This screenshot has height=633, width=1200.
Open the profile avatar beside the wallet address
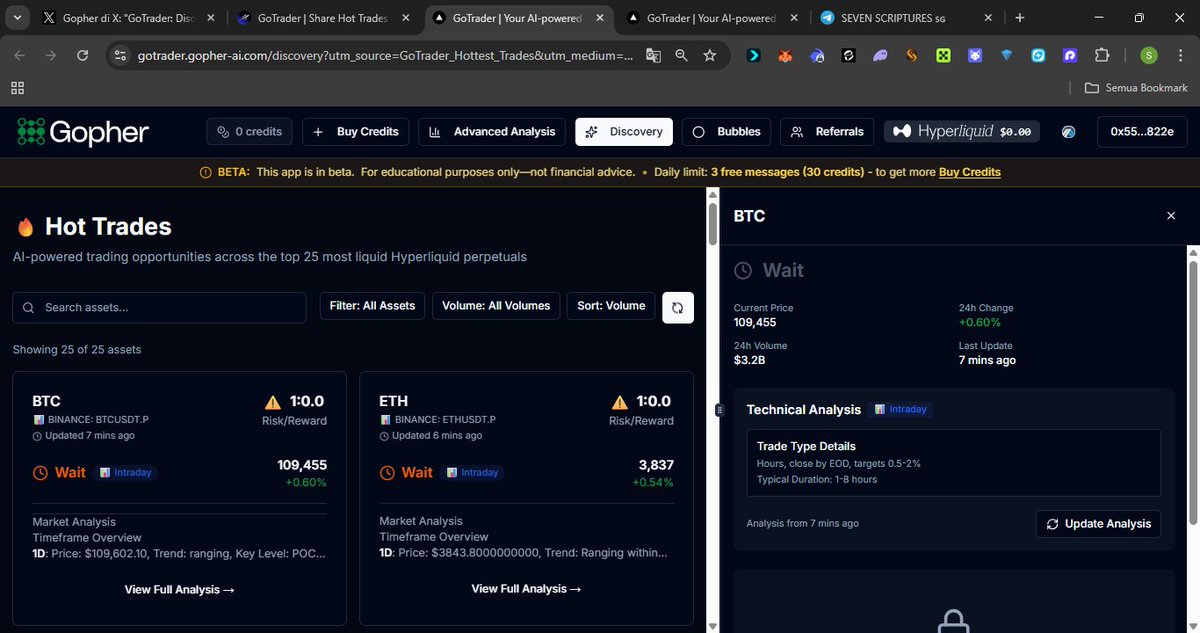(1068, 131)
